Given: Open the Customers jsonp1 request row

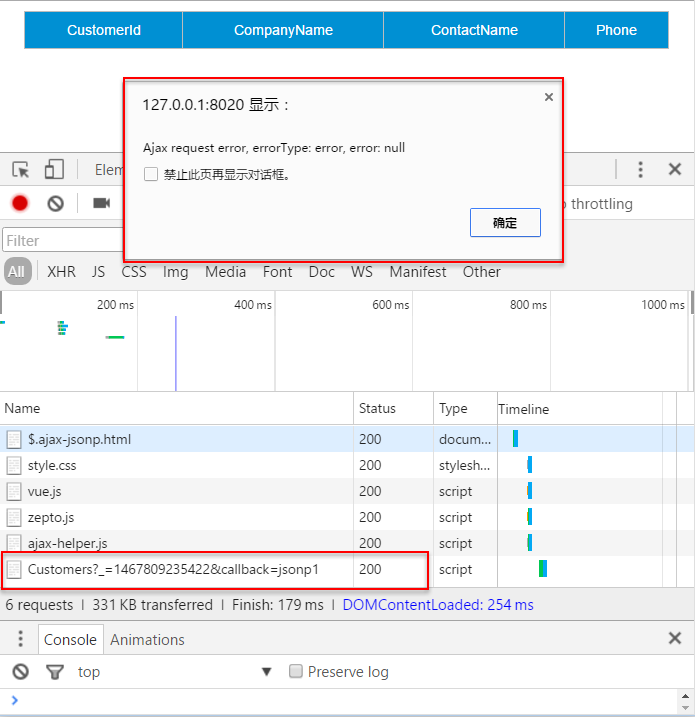Looking at the screenshot, I should click(215, 569).
